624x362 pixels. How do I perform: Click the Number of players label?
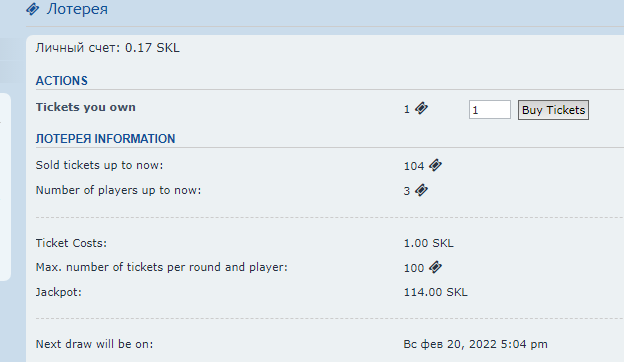(119, 190)
